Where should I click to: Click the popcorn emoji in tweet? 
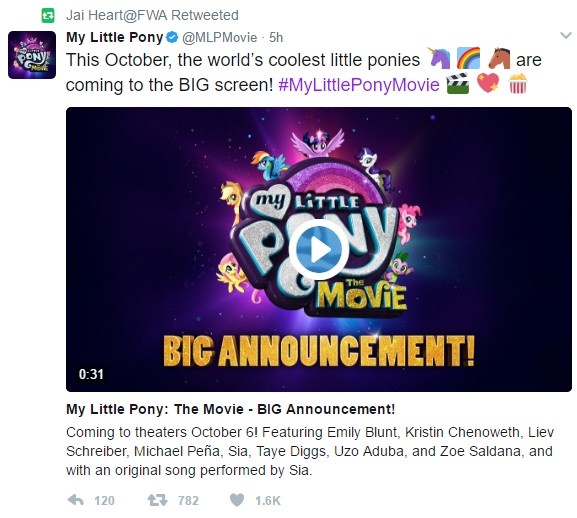pos(518,84)
